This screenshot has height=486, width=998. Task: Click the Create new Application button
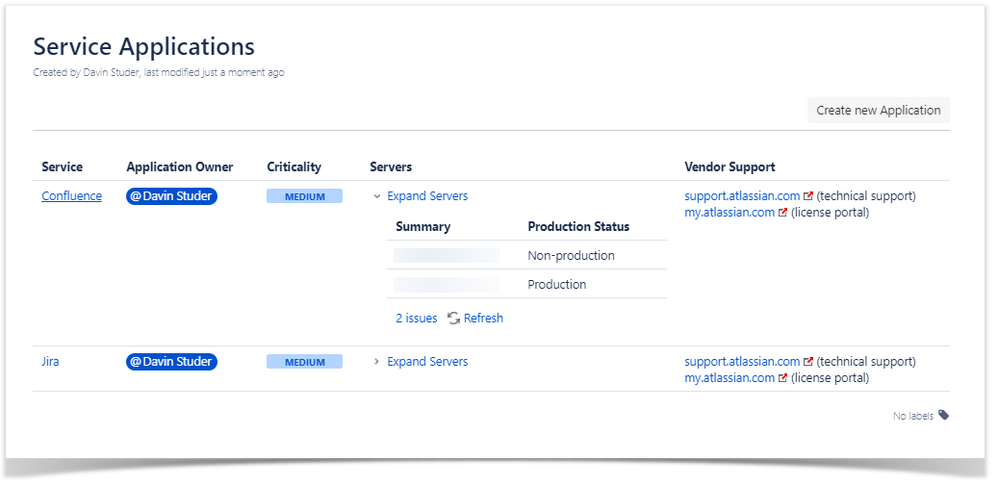[x=878, y=110]
